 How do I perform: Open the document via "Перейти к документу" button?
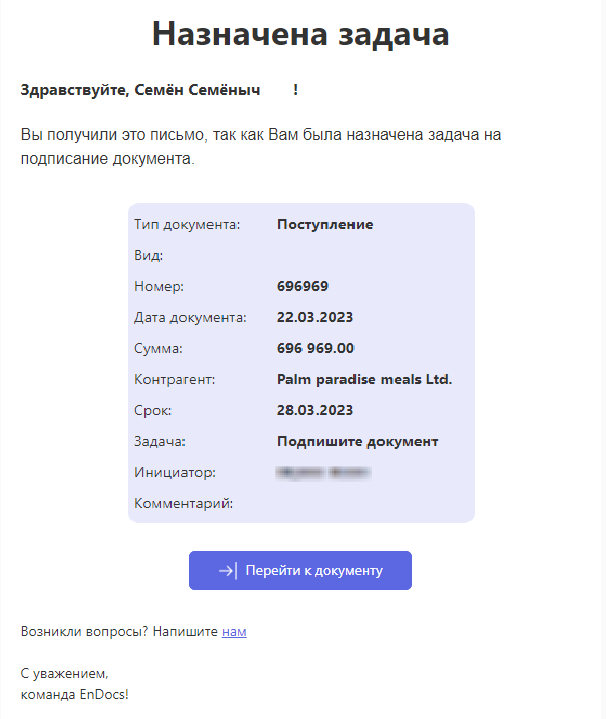pos(300,570)
